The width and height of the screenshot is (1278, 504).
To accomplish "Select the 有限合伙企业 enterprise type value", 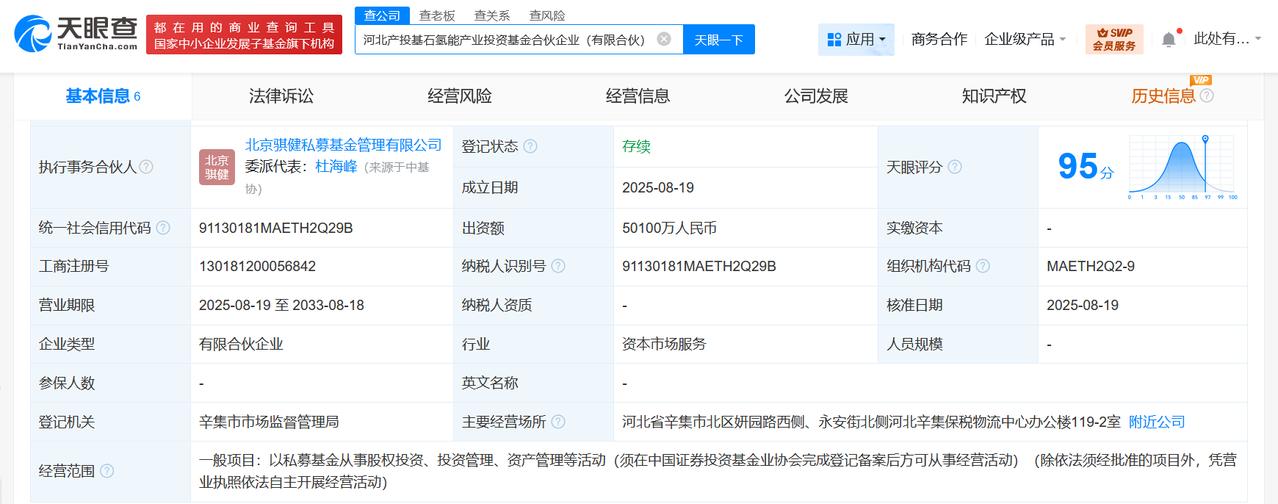I will click(241, 344).
